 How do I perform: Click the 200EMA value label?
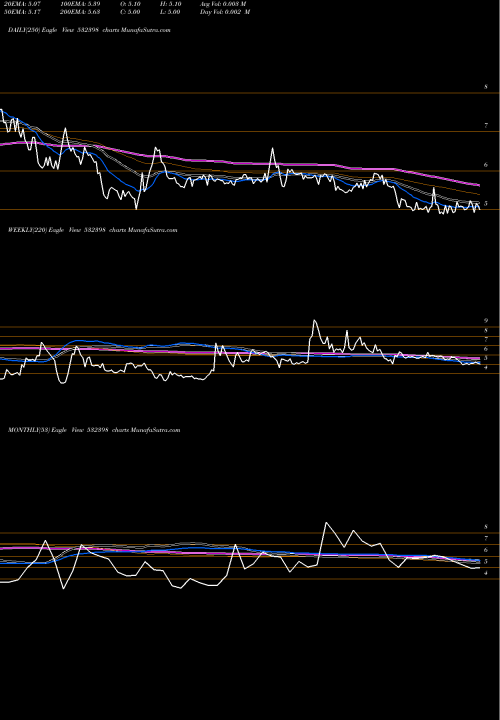80,12
